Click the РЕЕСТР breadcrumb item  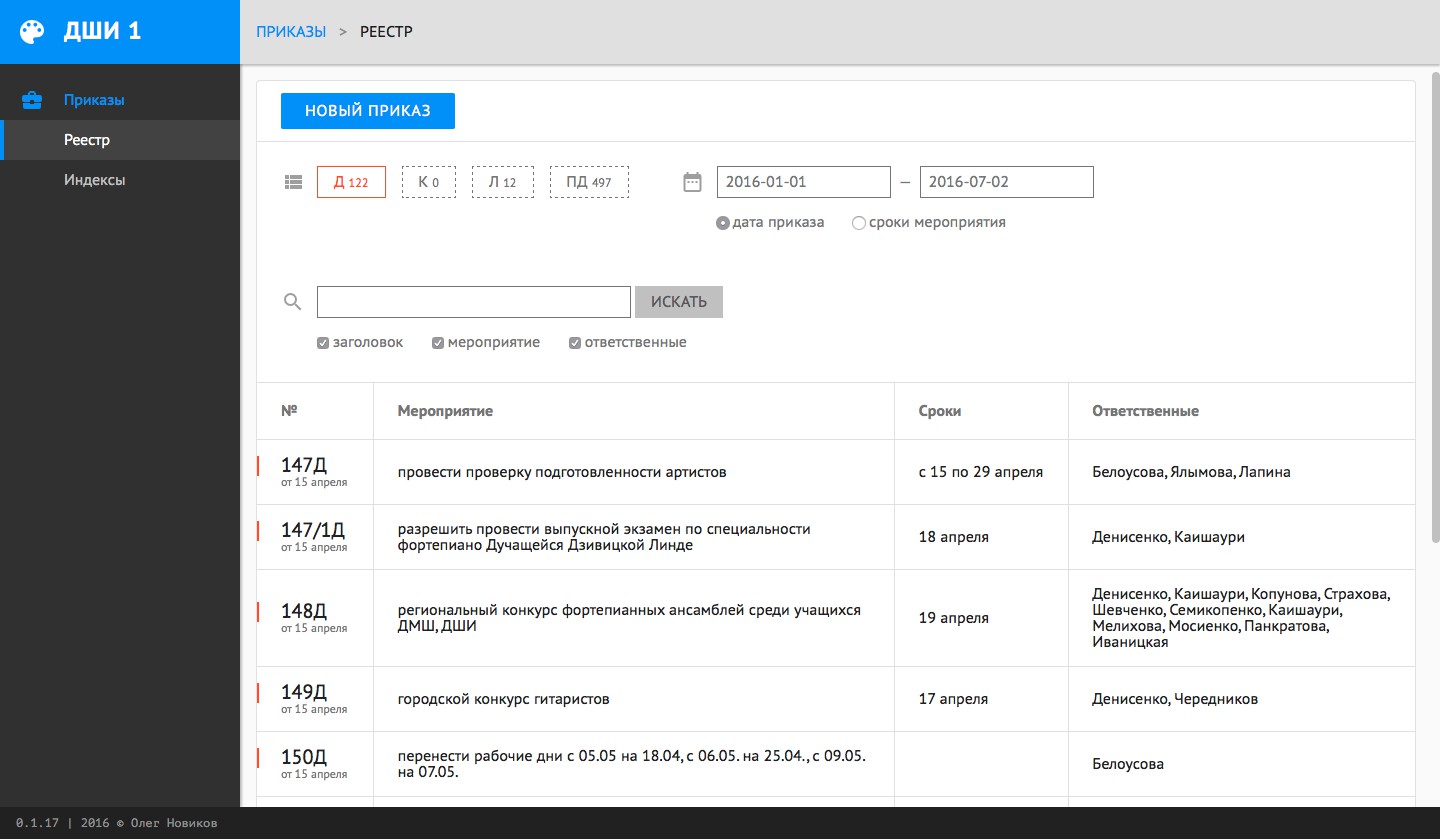(x=386, y=32)
